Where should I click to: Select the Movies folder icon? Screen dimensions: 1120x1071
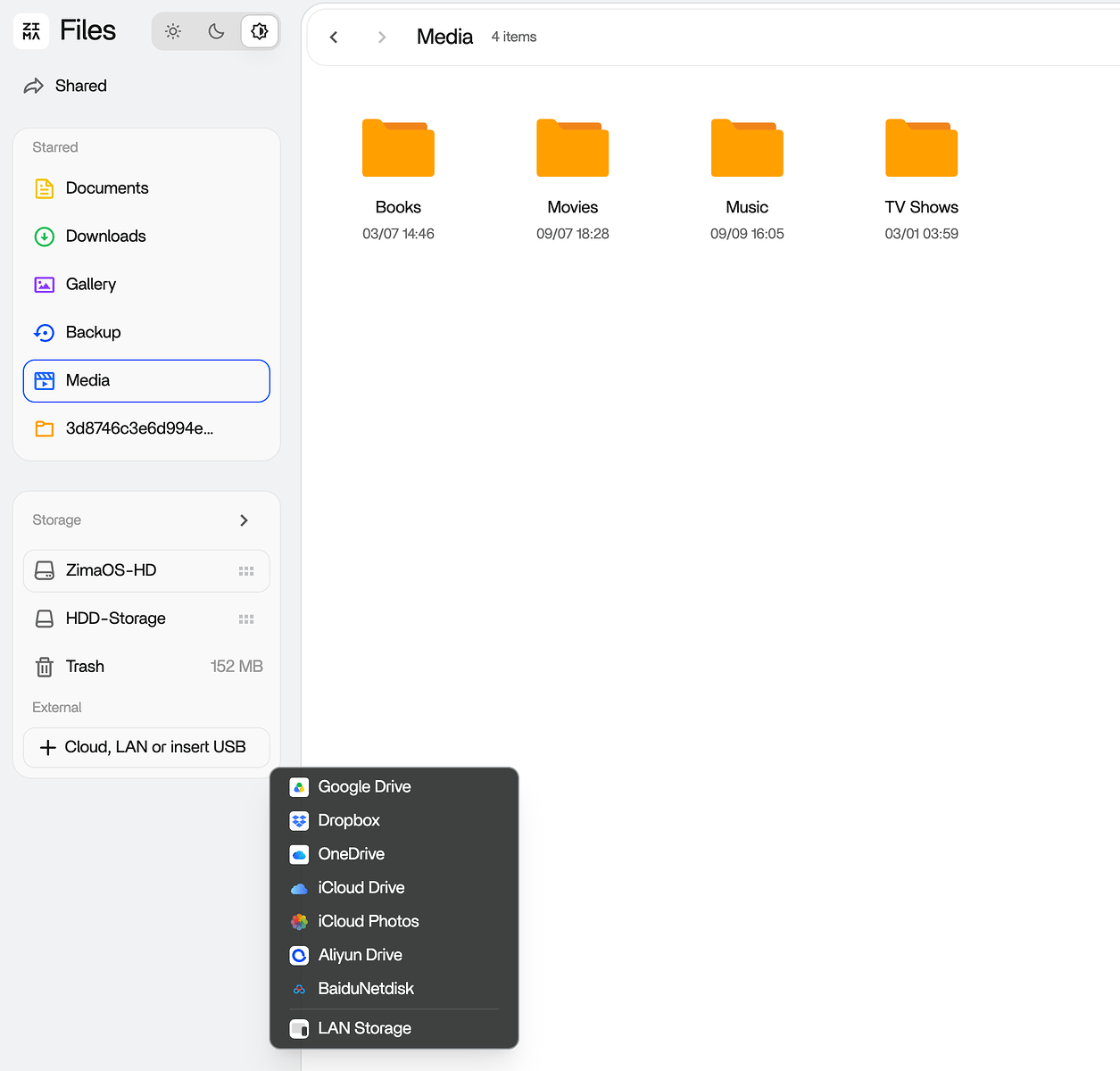coord(573,147)
